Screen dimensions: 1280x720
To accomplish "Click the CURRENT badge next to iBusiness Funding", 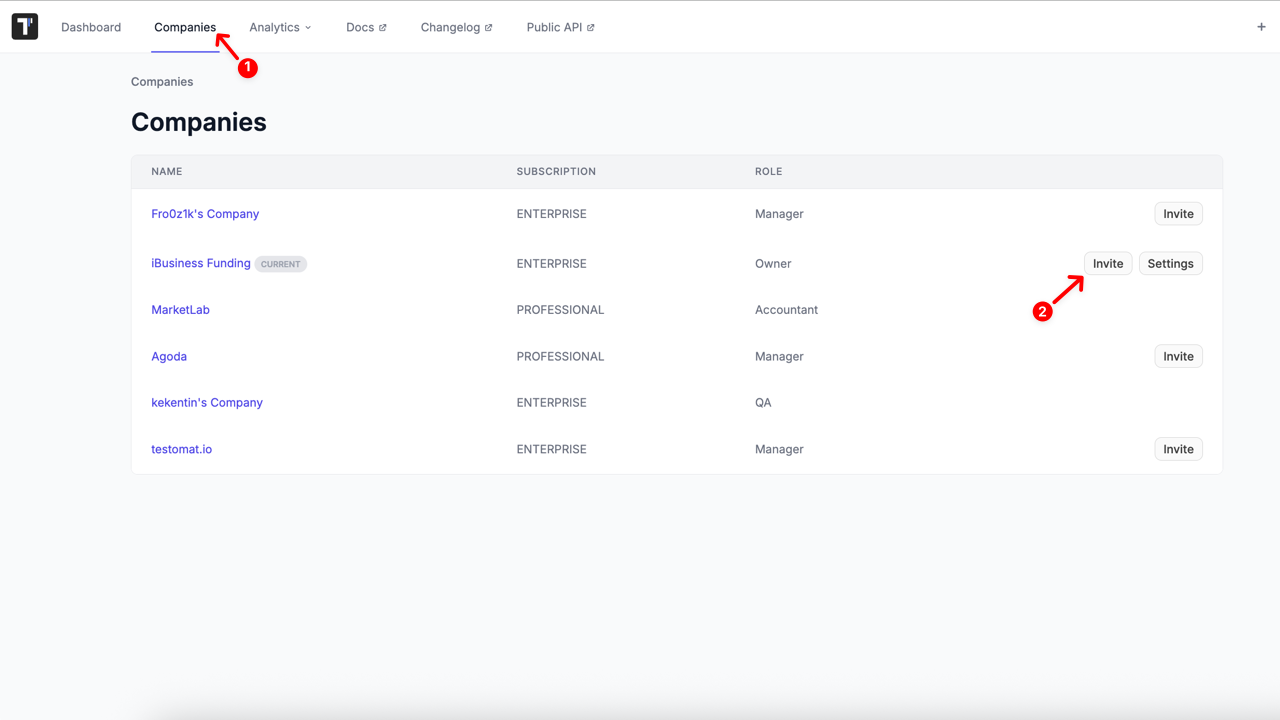I will click(280, 263).
